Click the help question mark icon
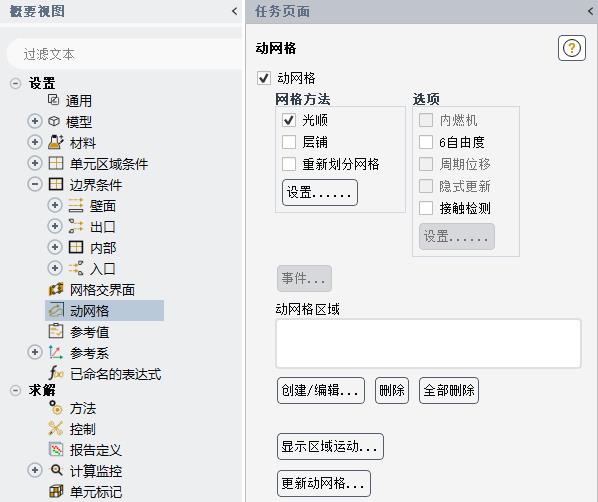The image size is (598, 502). [x=571, y=48]
